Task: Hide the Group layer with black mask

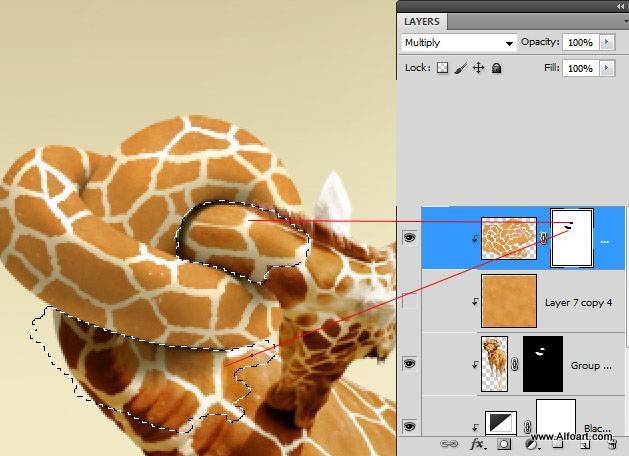Action: click(x=409, y=364)
